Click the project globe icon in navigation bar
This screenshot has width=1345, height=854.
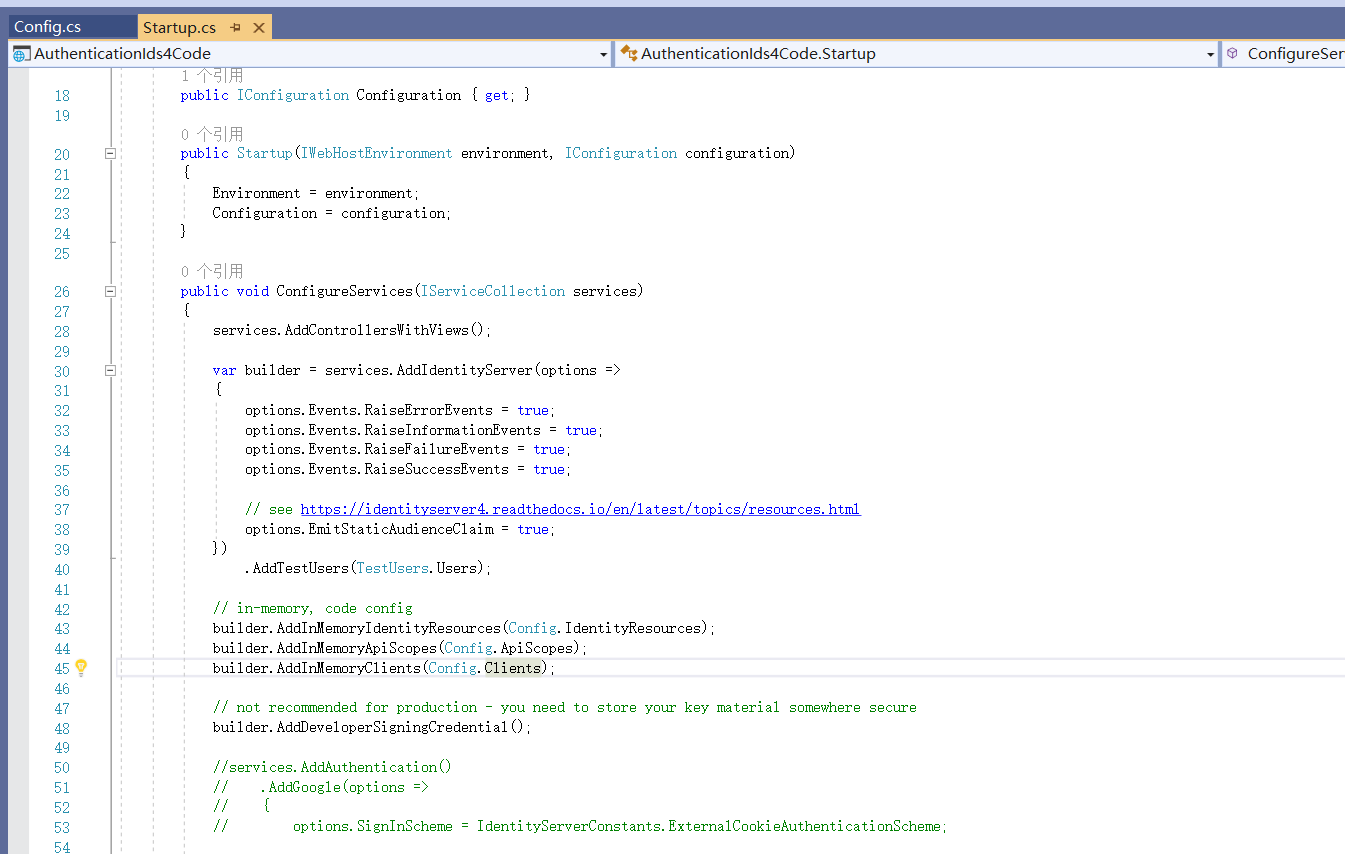(x=21, y=54)
